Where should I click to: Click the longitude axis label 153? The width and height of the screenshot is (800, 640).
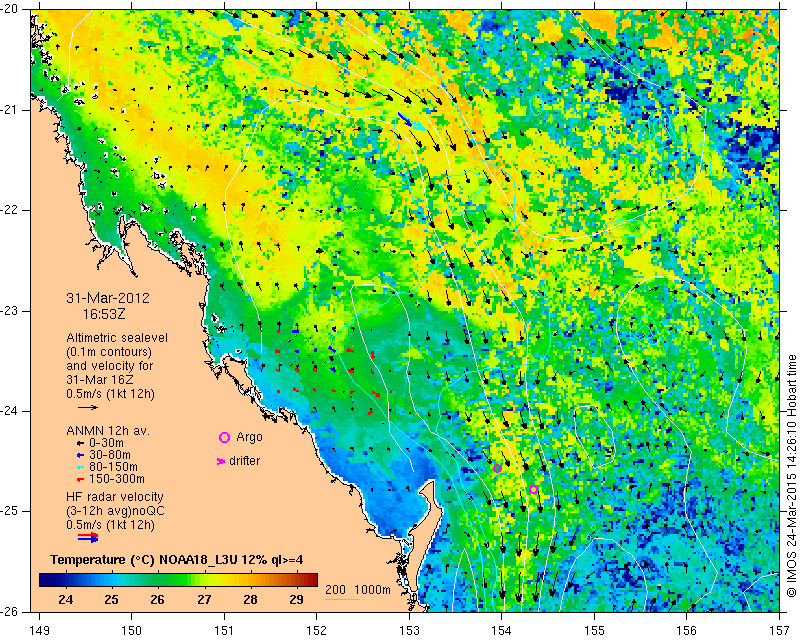[x=409, y=631]
